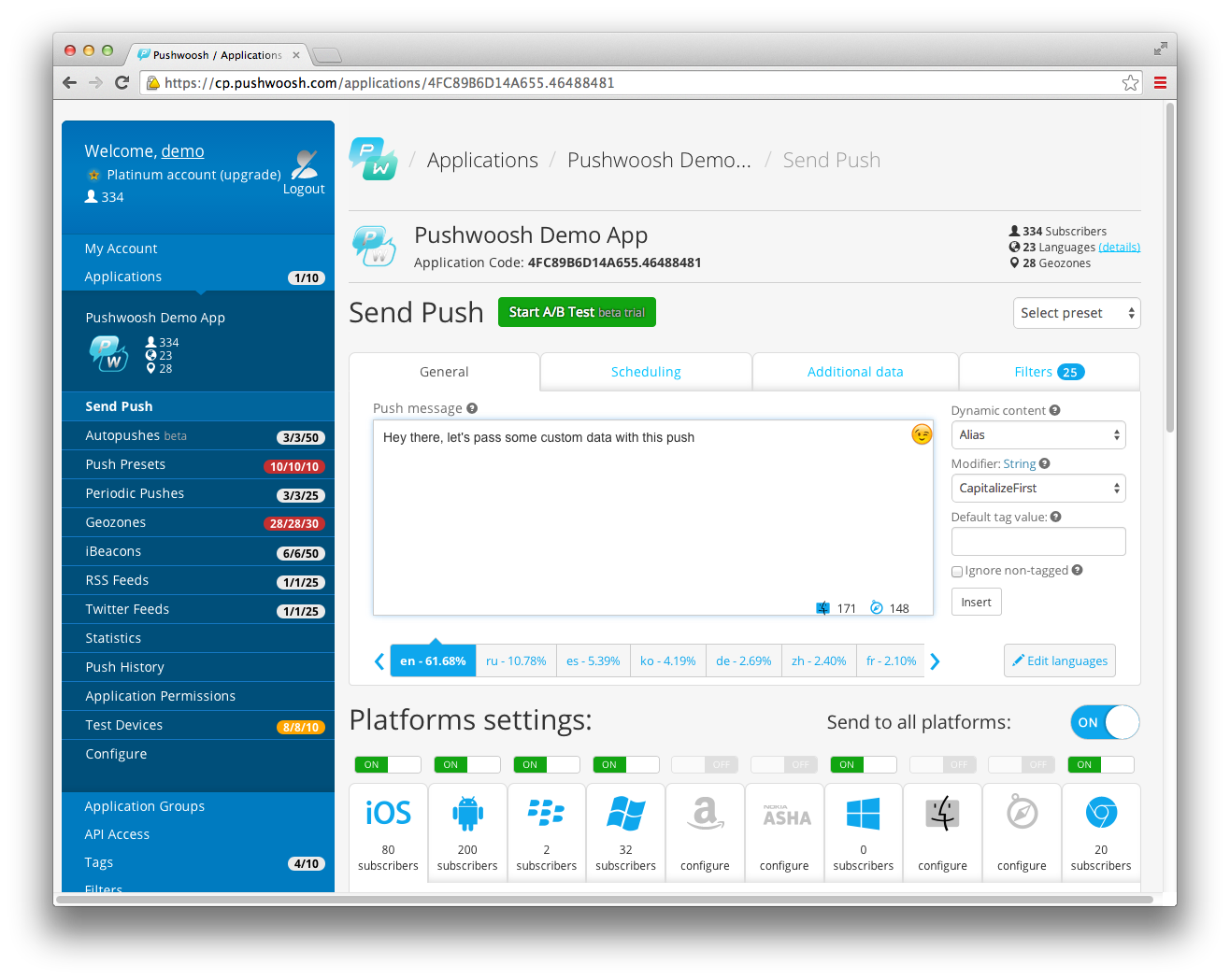Click the Default tag value help icon

[x=1055, y=517]
